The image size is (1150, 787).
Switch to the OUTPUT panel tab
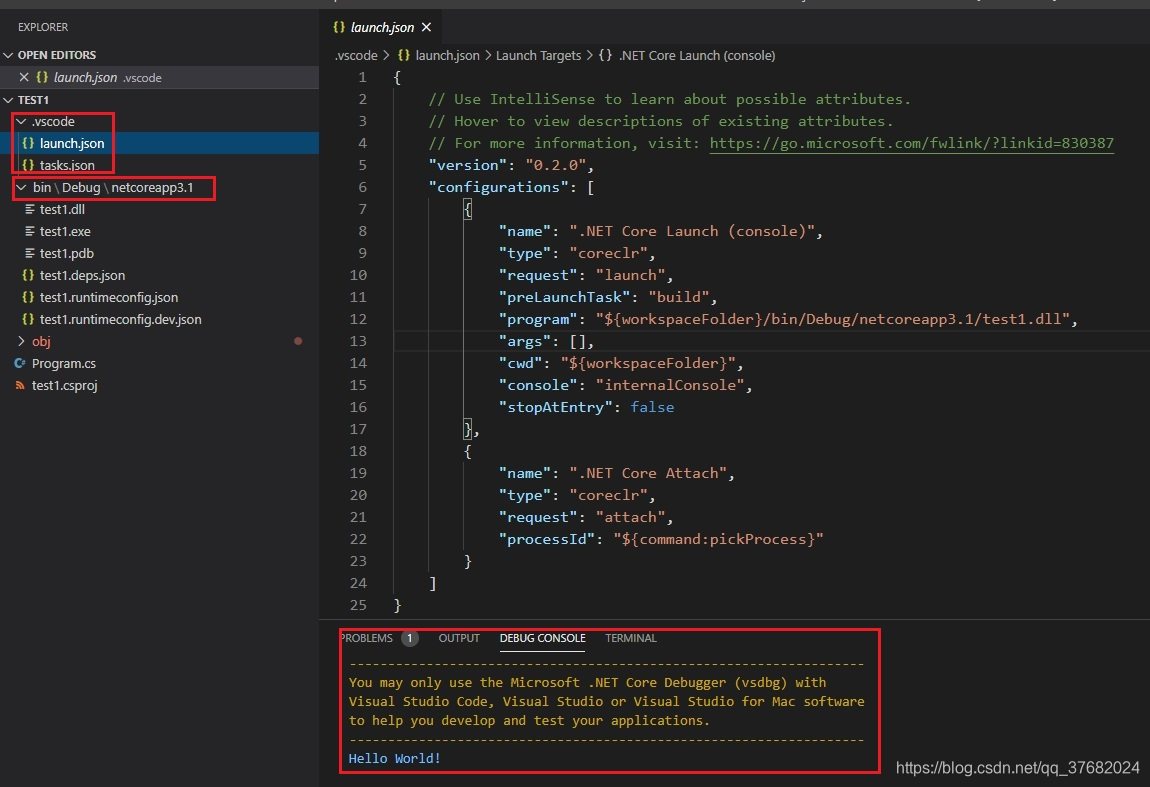click(x=459, y=638)
